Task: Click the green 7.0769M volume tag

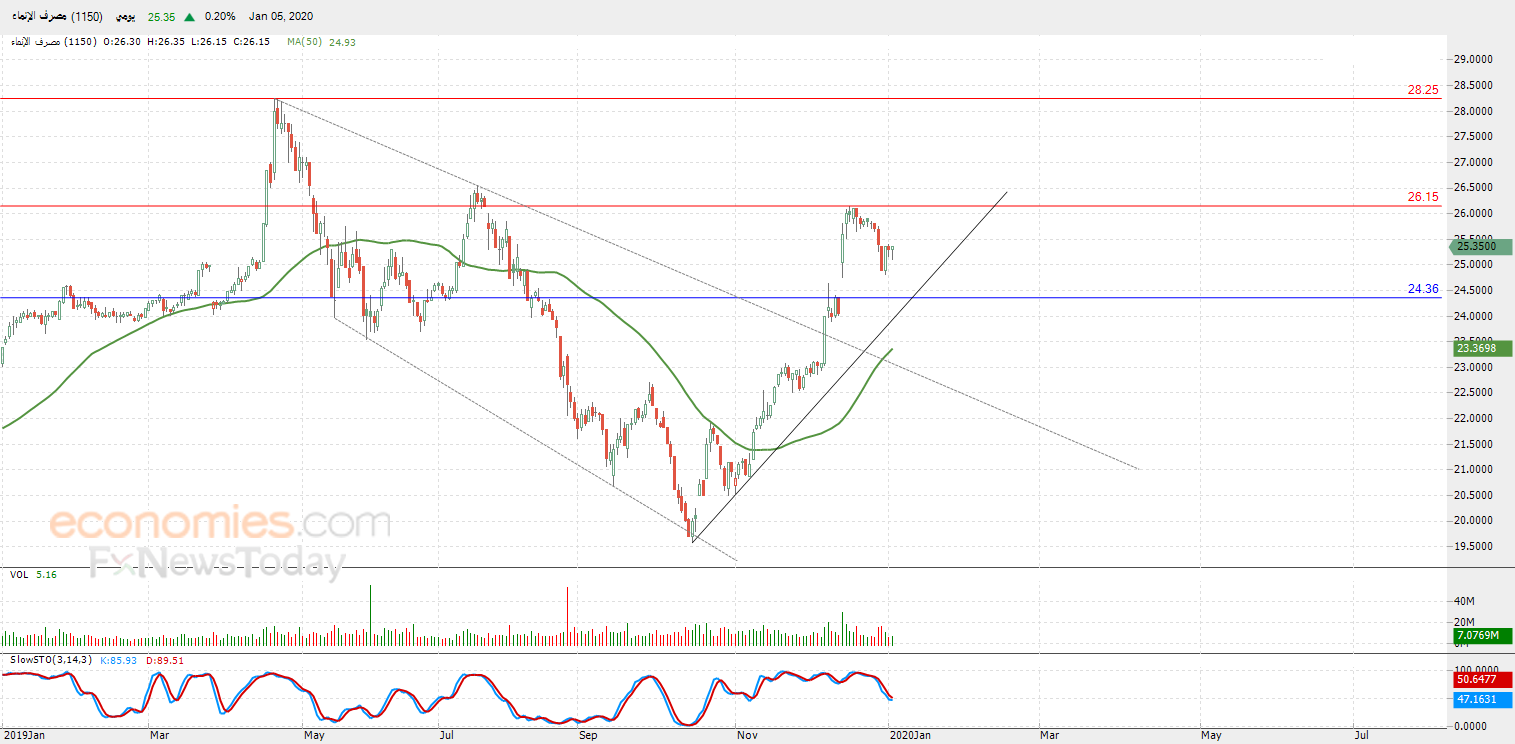Action: point(1481,635)
